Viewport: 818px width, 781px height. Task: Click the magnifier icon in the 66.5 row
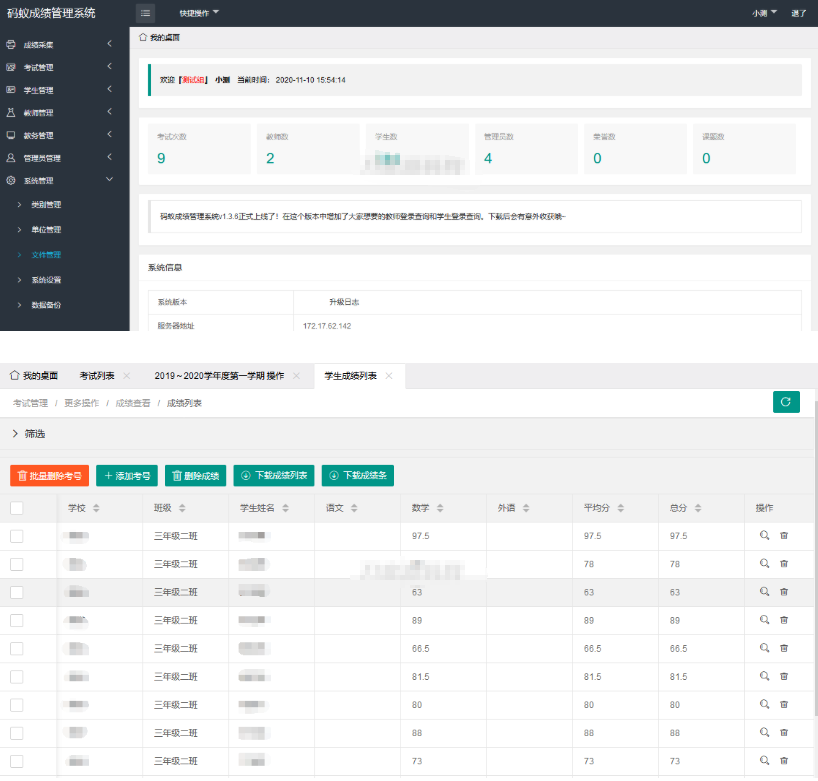click(x=765, y=648)
